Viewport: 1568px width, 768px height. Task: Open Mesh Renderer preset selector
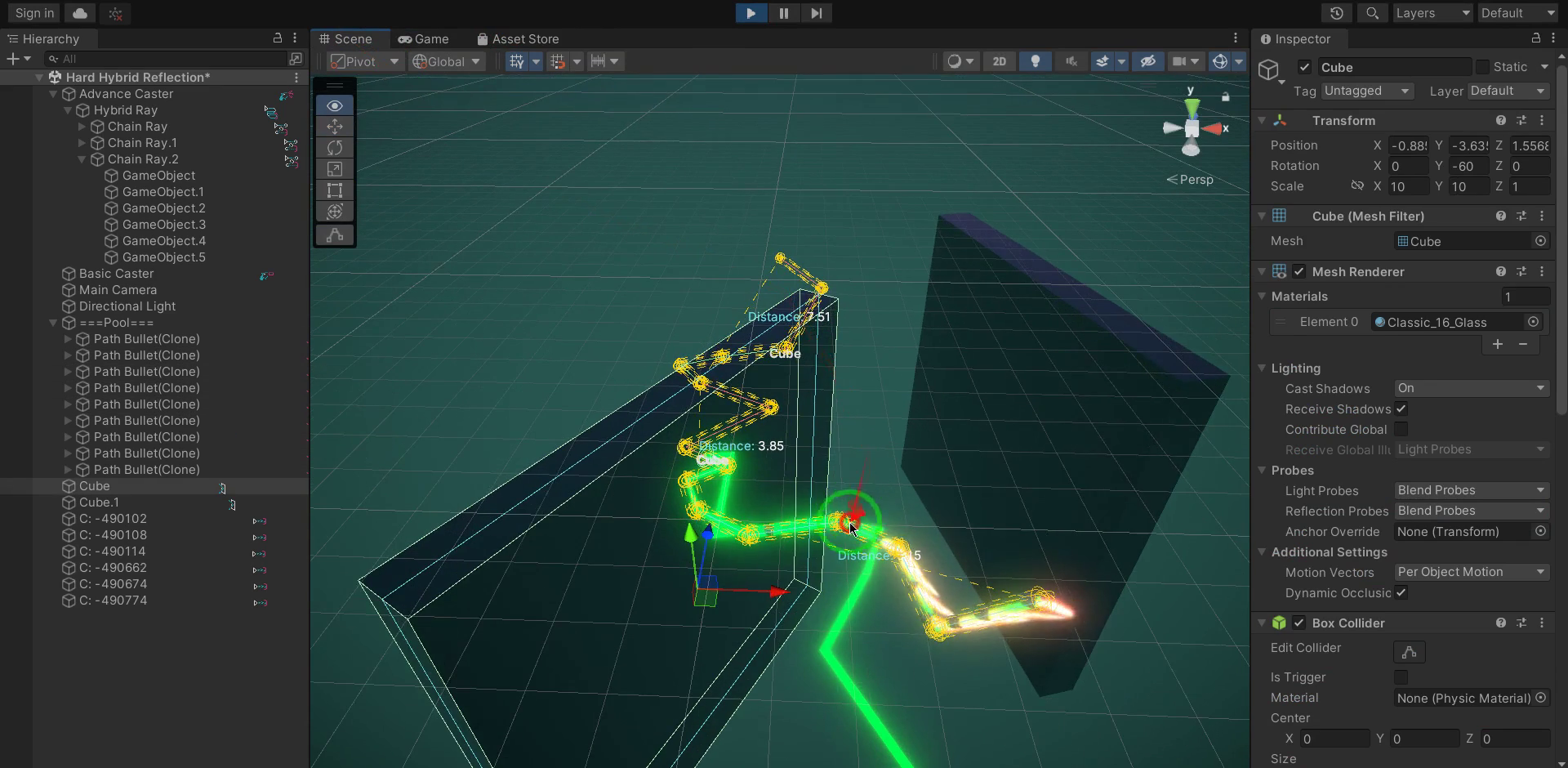click(1521, 271)
